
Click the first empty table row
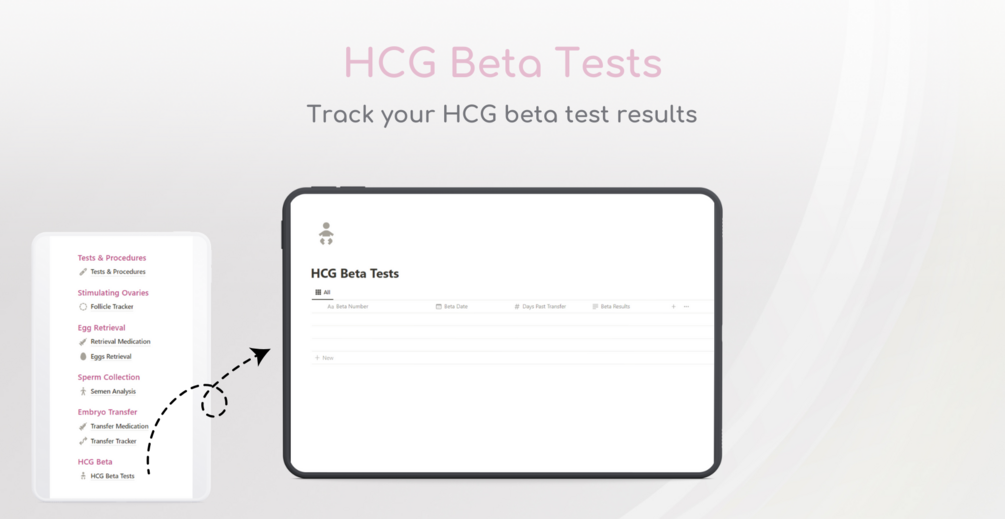(511, 320)
